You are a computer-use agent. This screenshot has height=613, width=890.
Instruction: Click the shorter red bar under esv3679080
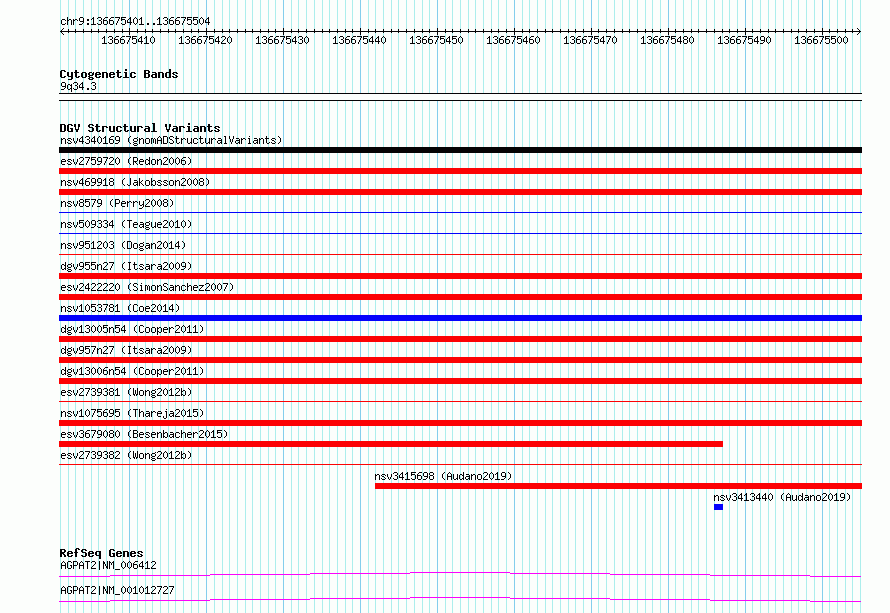click(391, 444)
